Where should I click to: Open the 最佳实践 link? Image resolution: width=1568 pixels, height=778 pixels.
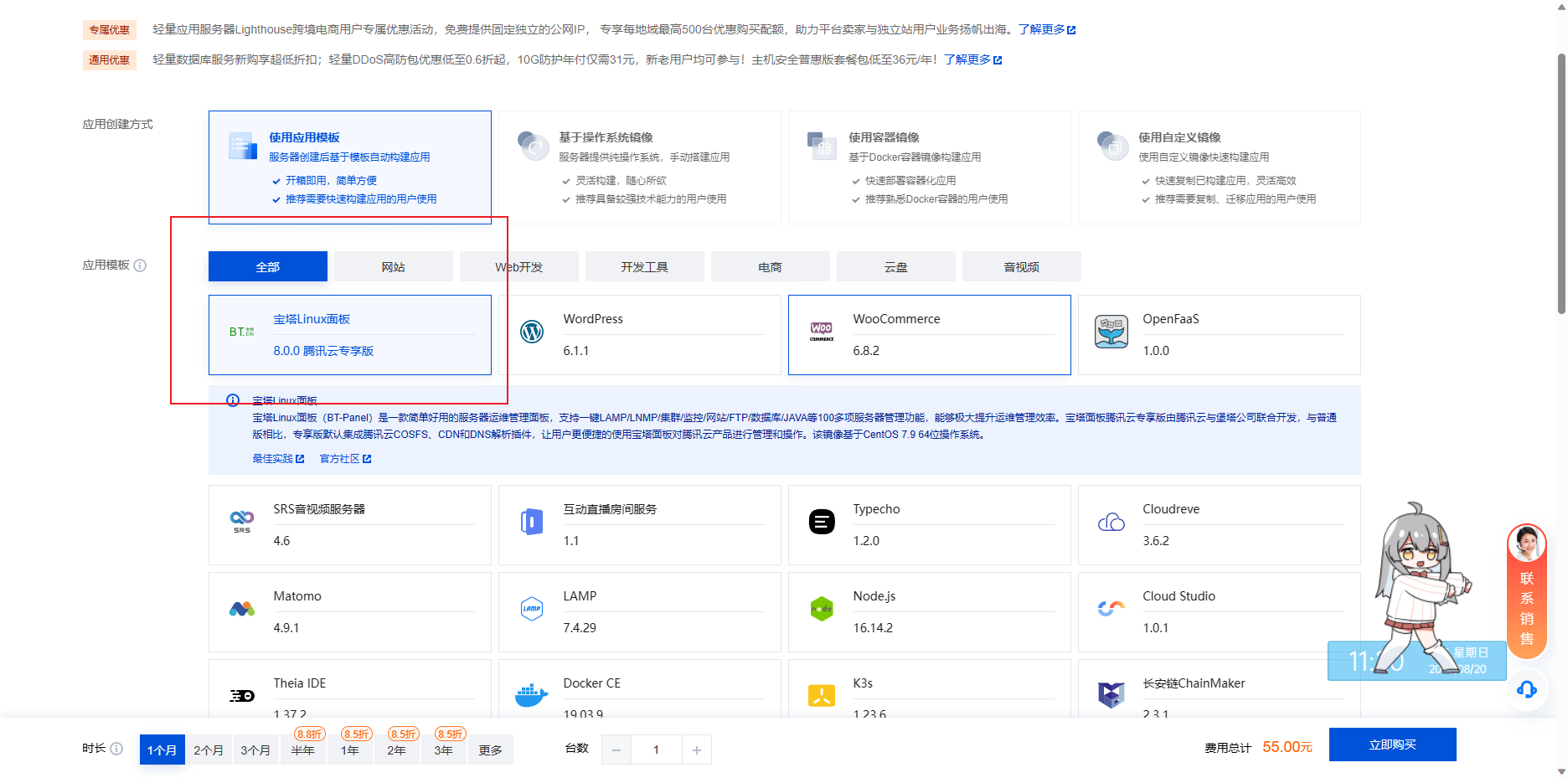[274, 458]
